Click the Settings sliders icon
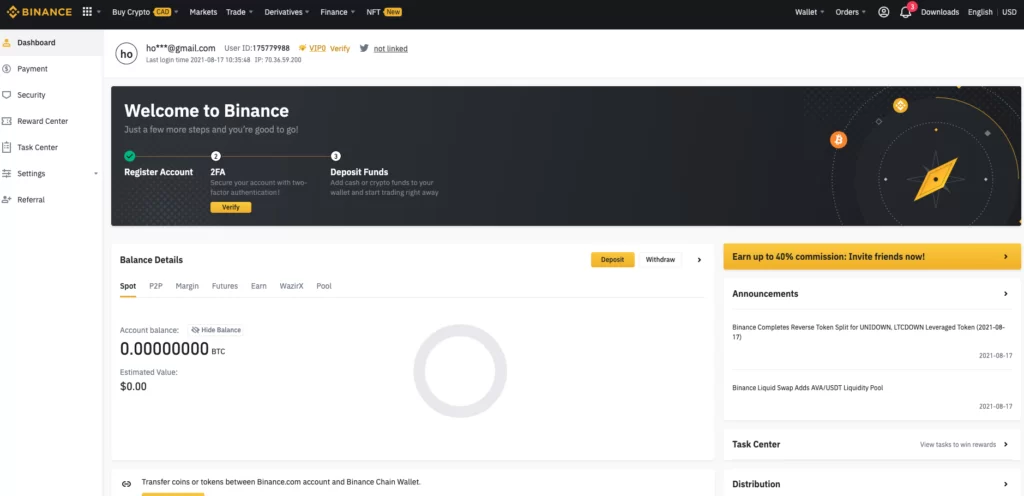The image size is (1024, 496). (x=7, y=174)
